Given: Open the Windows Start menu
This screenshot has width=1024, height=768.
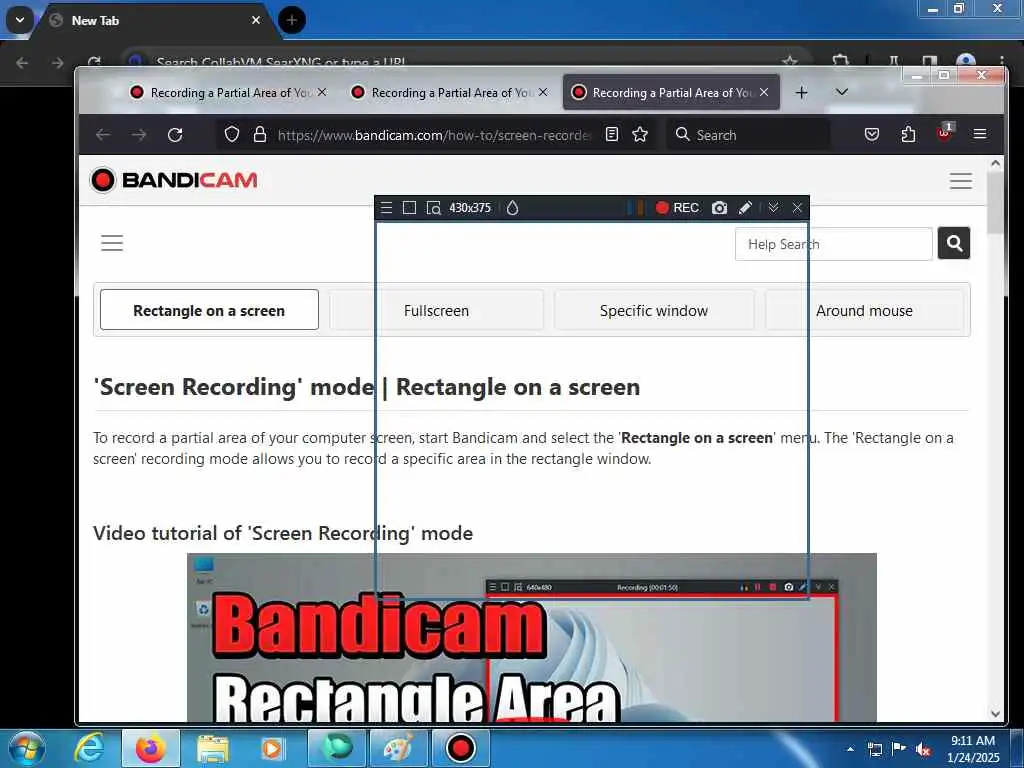Looking at the screenshot, I should point(26,749).
